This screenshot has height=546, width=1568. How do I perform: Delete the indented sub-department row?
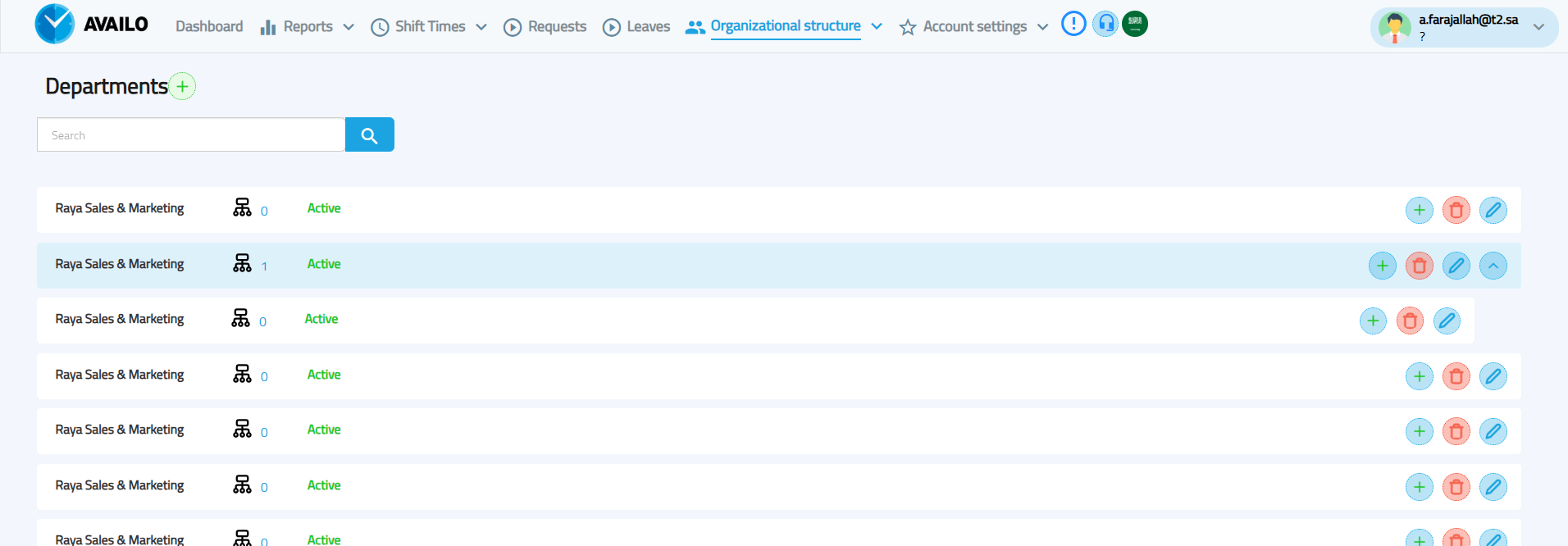(1411, 321)
